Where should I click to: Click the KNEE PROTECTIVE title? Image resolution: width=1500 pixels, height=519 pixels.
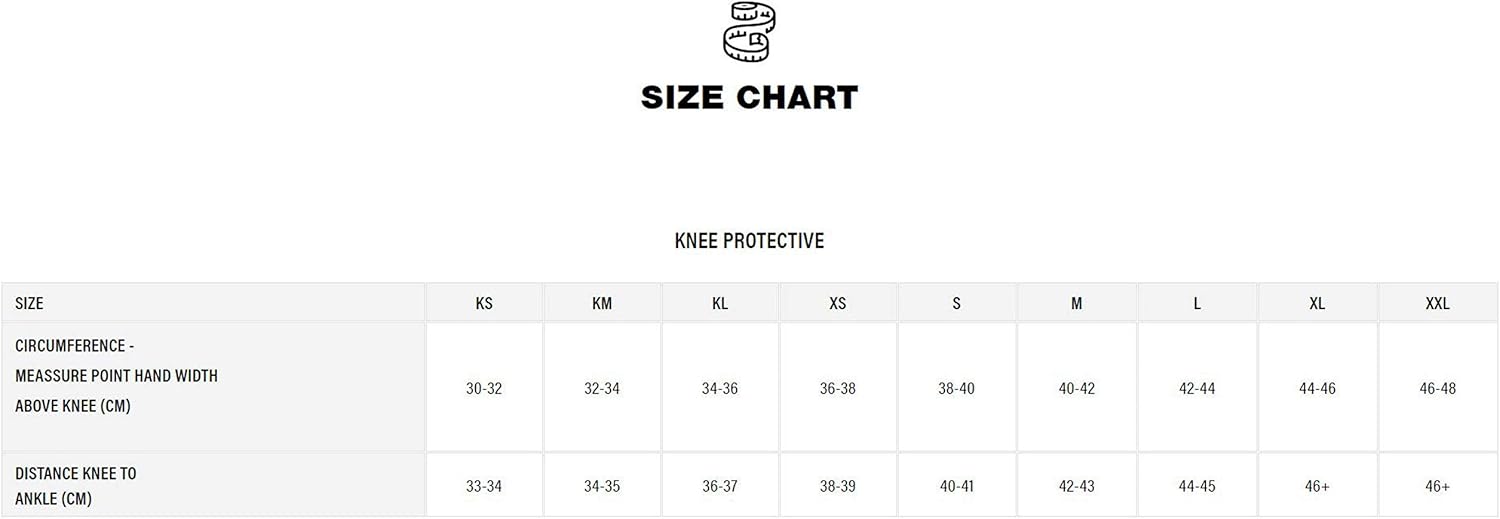tap(749, 241)
